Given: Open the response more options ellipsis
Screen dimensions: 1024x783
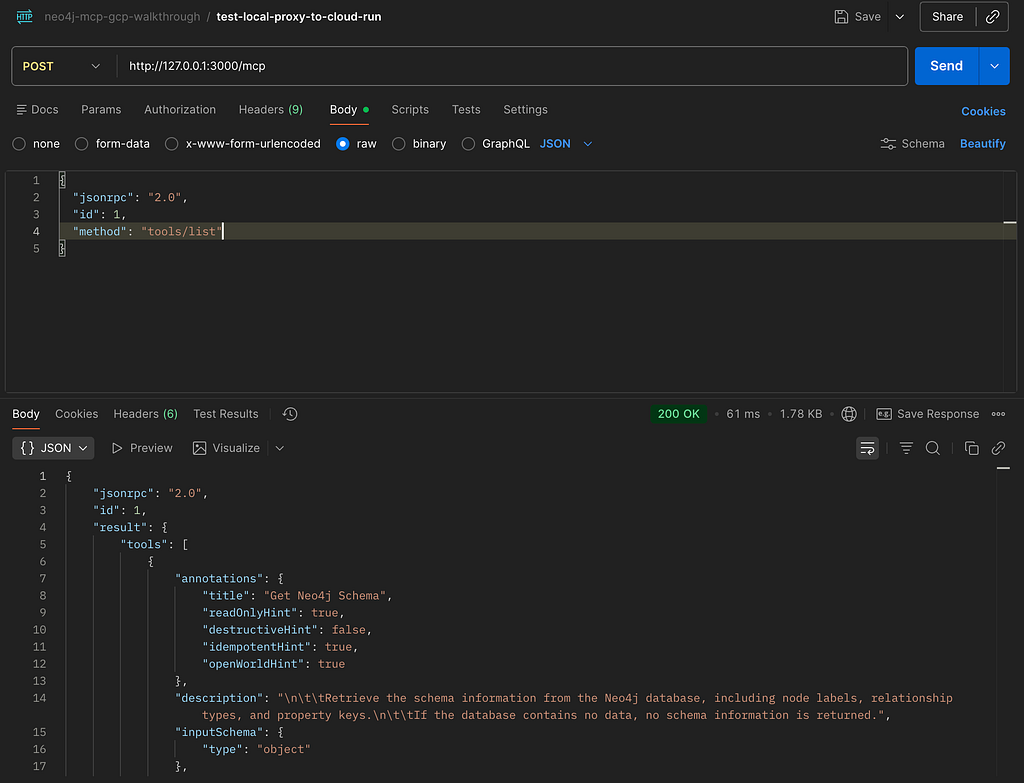Looking at the screenshot, I should click(x=999, y=414).
